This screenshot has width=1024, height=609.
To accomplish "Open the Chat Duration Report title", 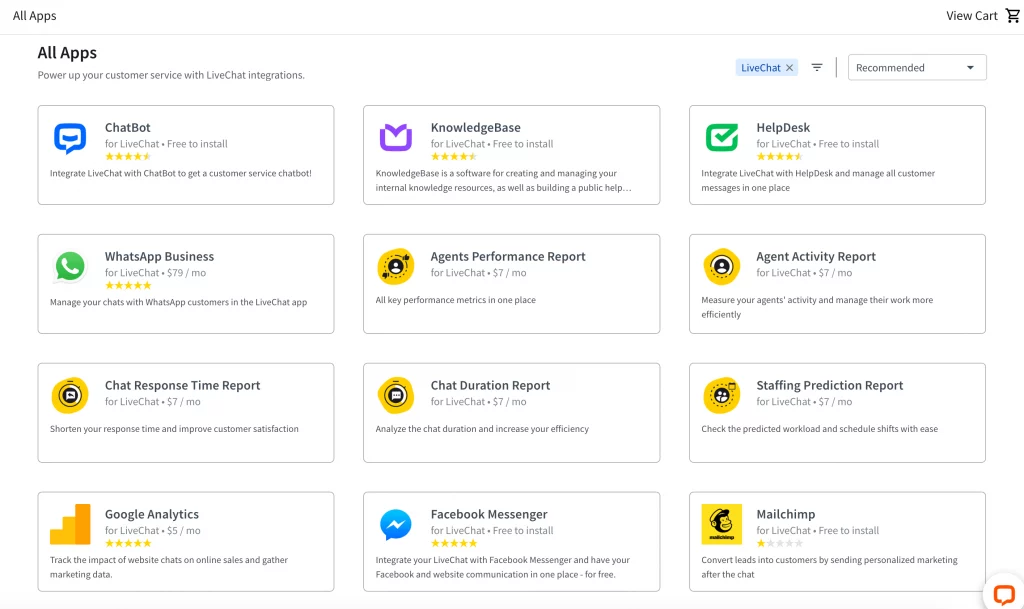I will pos(490,385).
